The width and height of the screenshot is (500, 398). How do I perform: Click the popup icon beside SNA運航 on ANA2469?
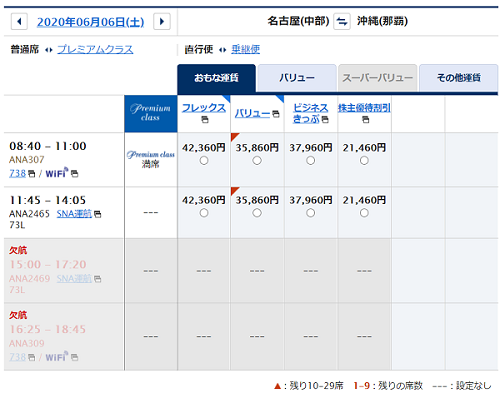[x=98, y=279]
